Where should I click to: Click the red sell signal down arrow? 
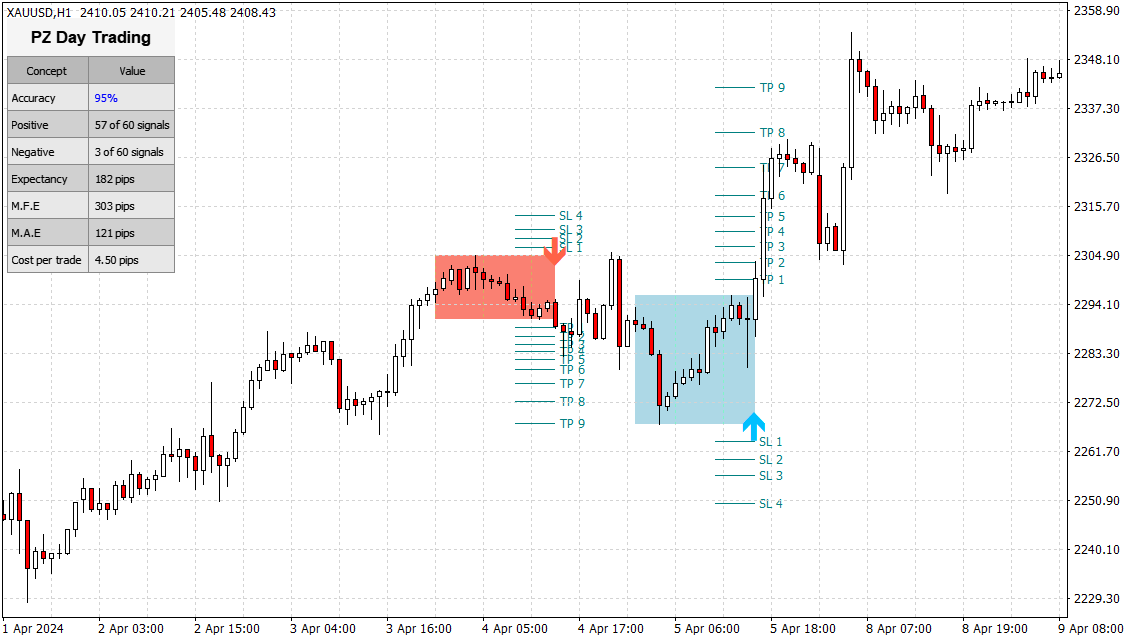pyautogui.click(x=554, y=250)
